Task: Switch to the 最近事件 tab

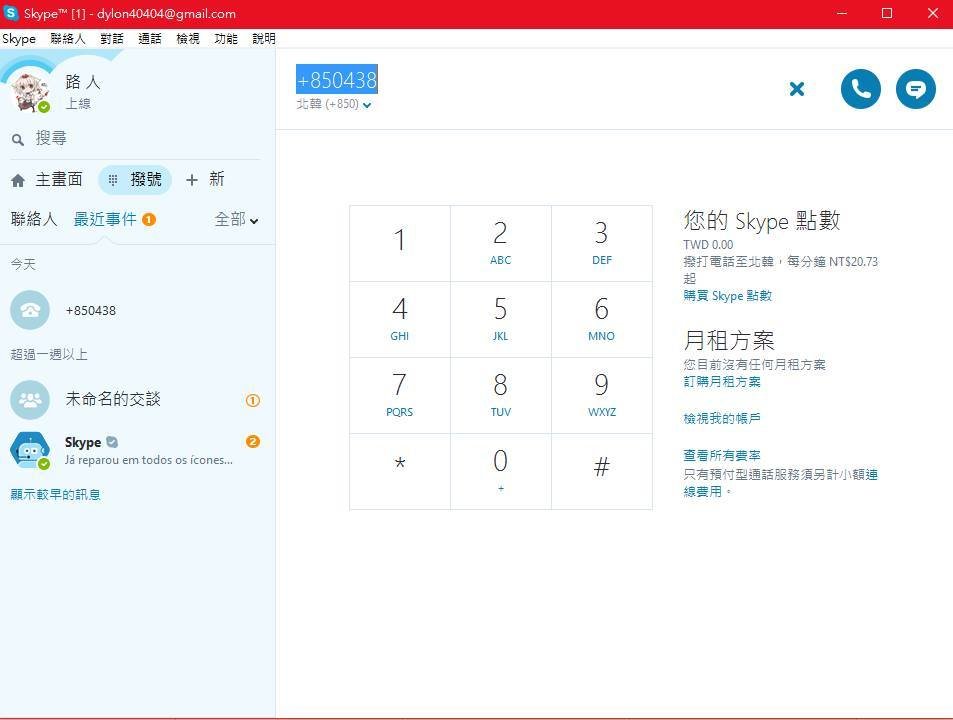Action: click(x=105, y=219)
